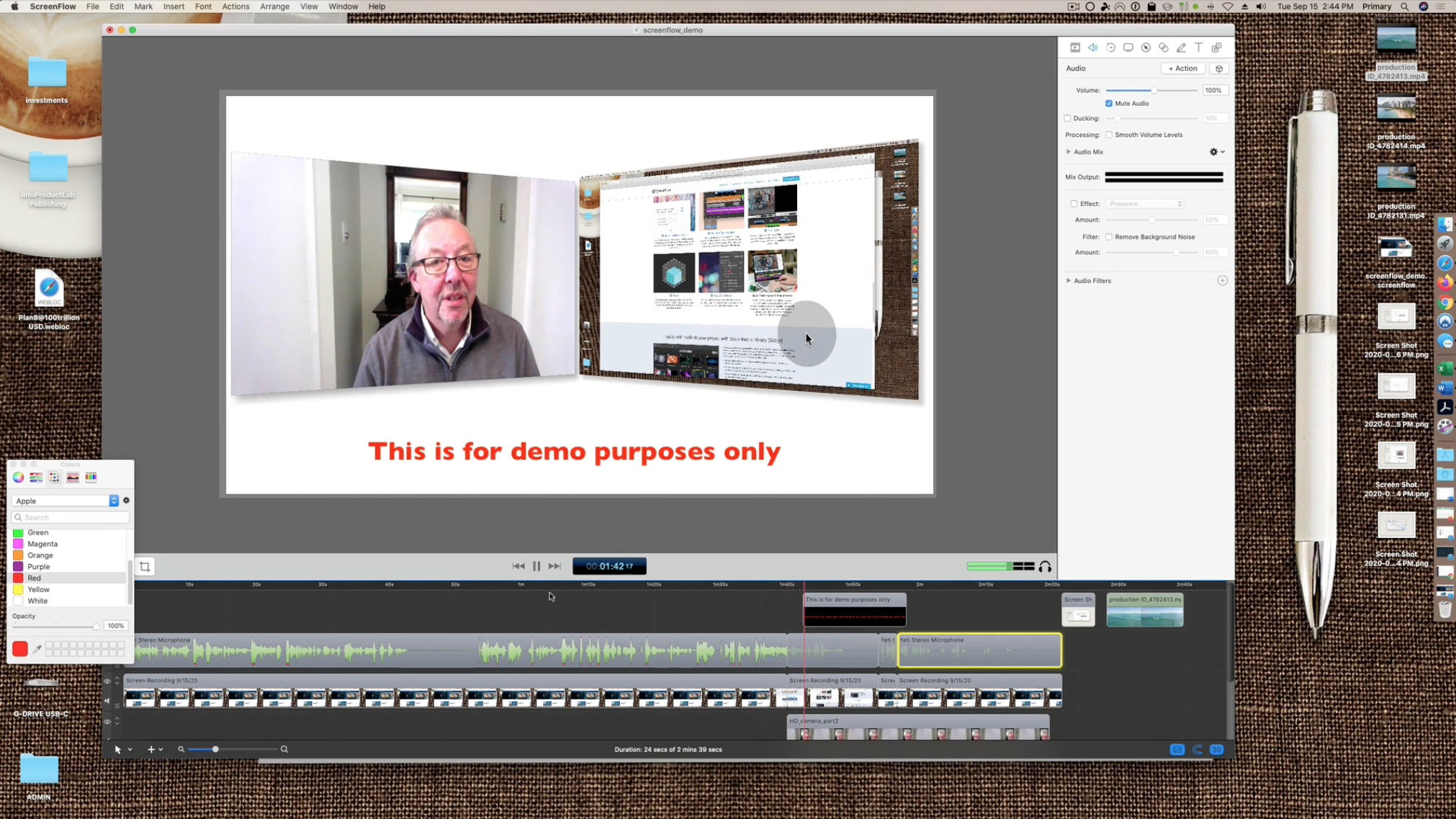Open the Screen Recording inspector tab

point(1128,48)
